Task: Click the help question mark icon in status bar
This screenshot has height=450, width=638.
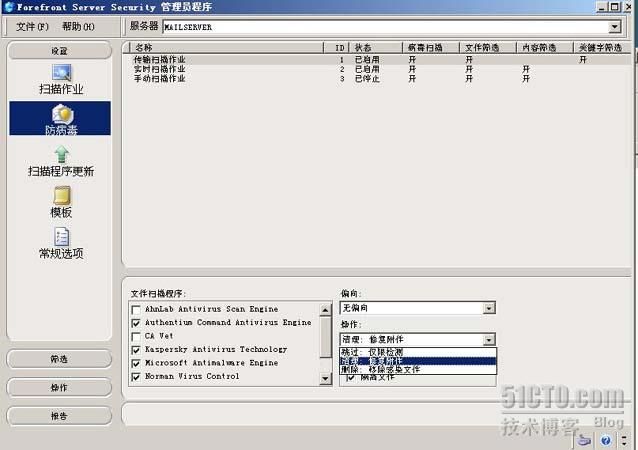Action: coord(605,440)
